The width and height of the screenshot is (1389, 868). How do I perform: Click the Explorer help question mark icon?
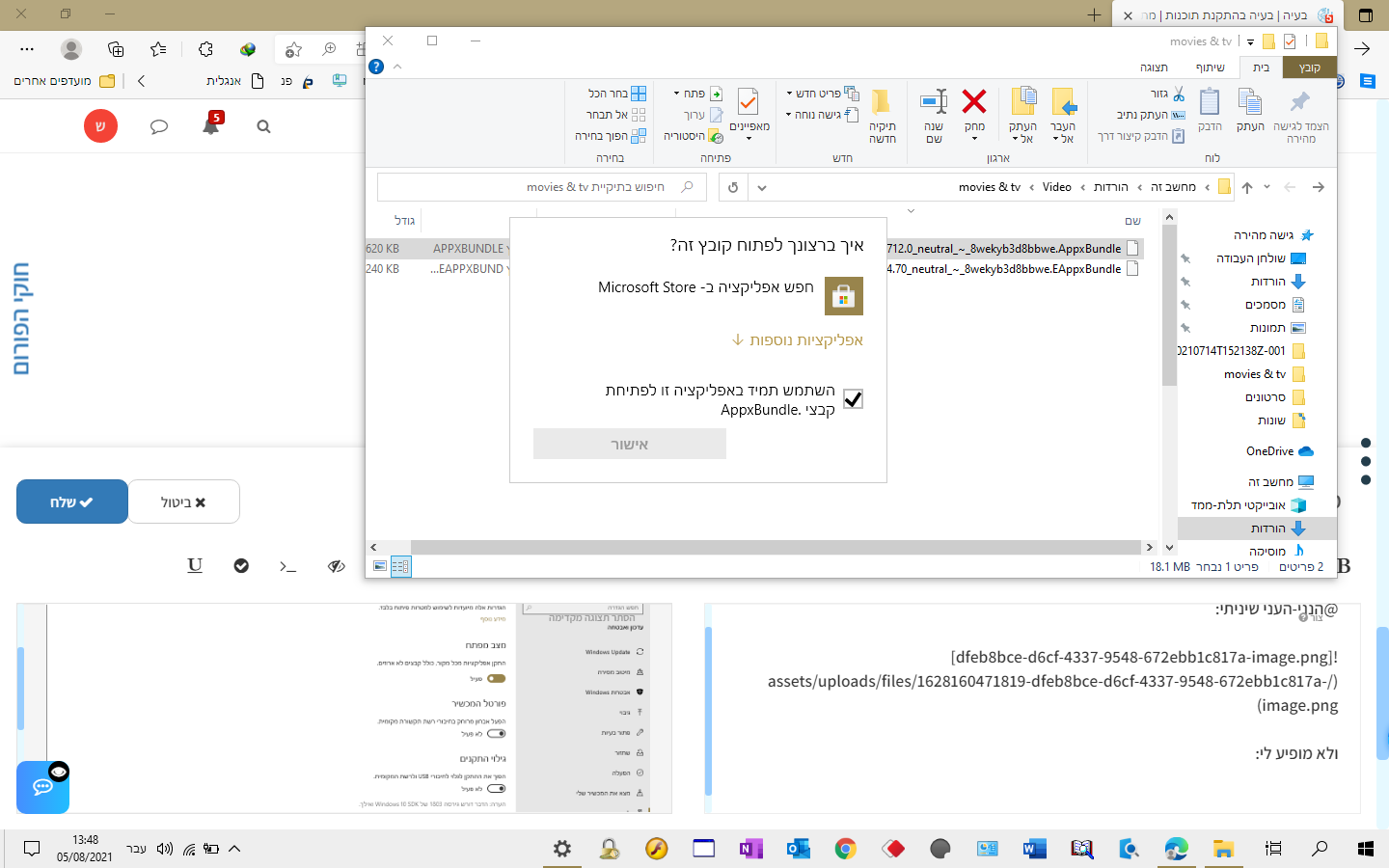(x=377, y=67)
